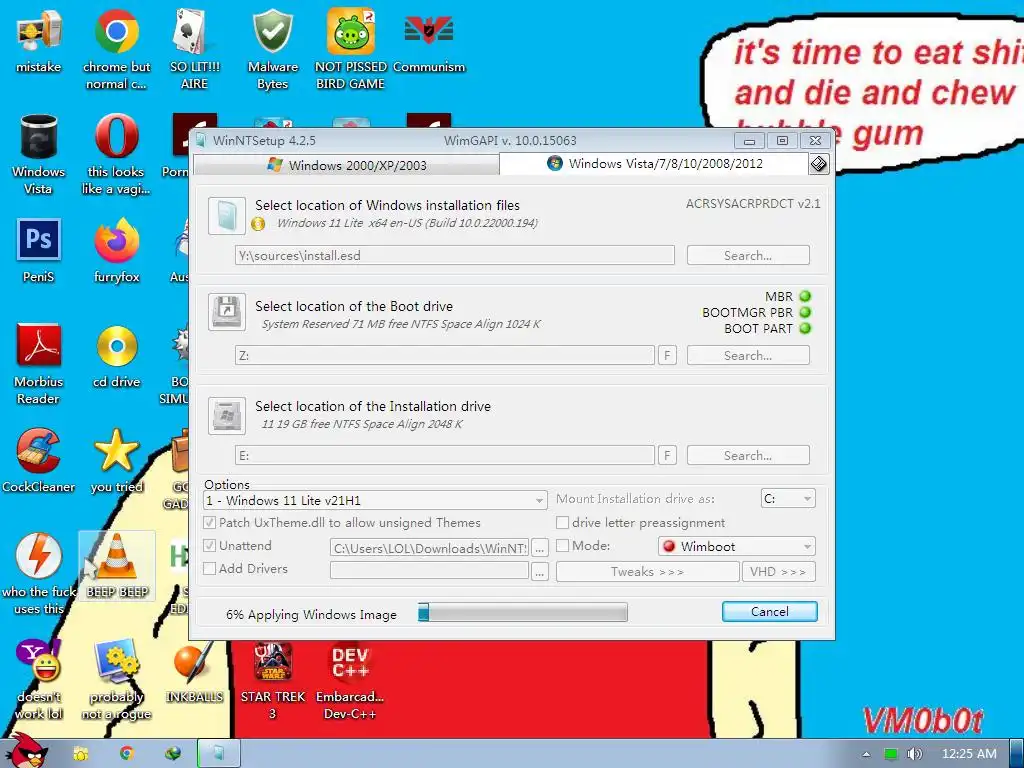Click the green BOOTMGR PBR status indicator
This screenshot has width=1024, height=768.
pos(805,312)
